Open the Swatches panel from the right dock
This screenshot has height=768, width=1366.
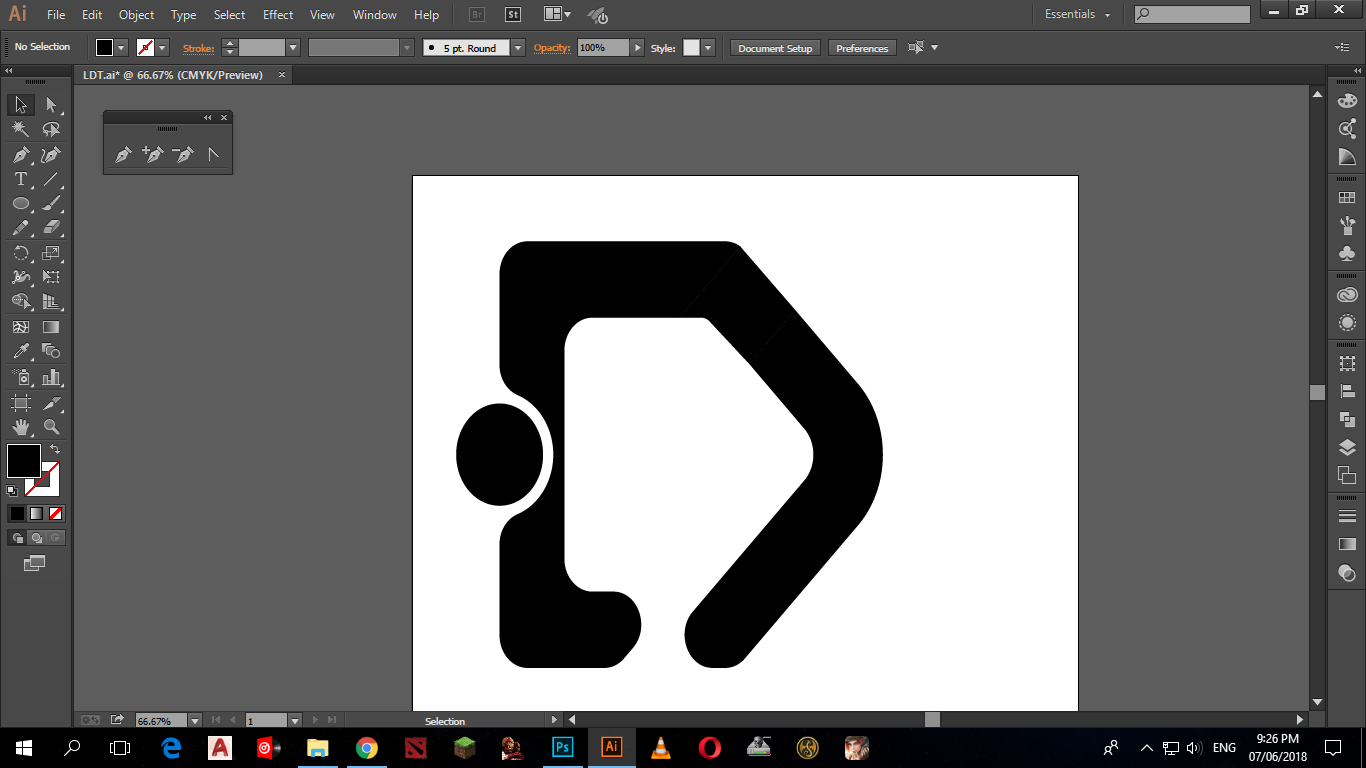click(x=1347, y=198)
